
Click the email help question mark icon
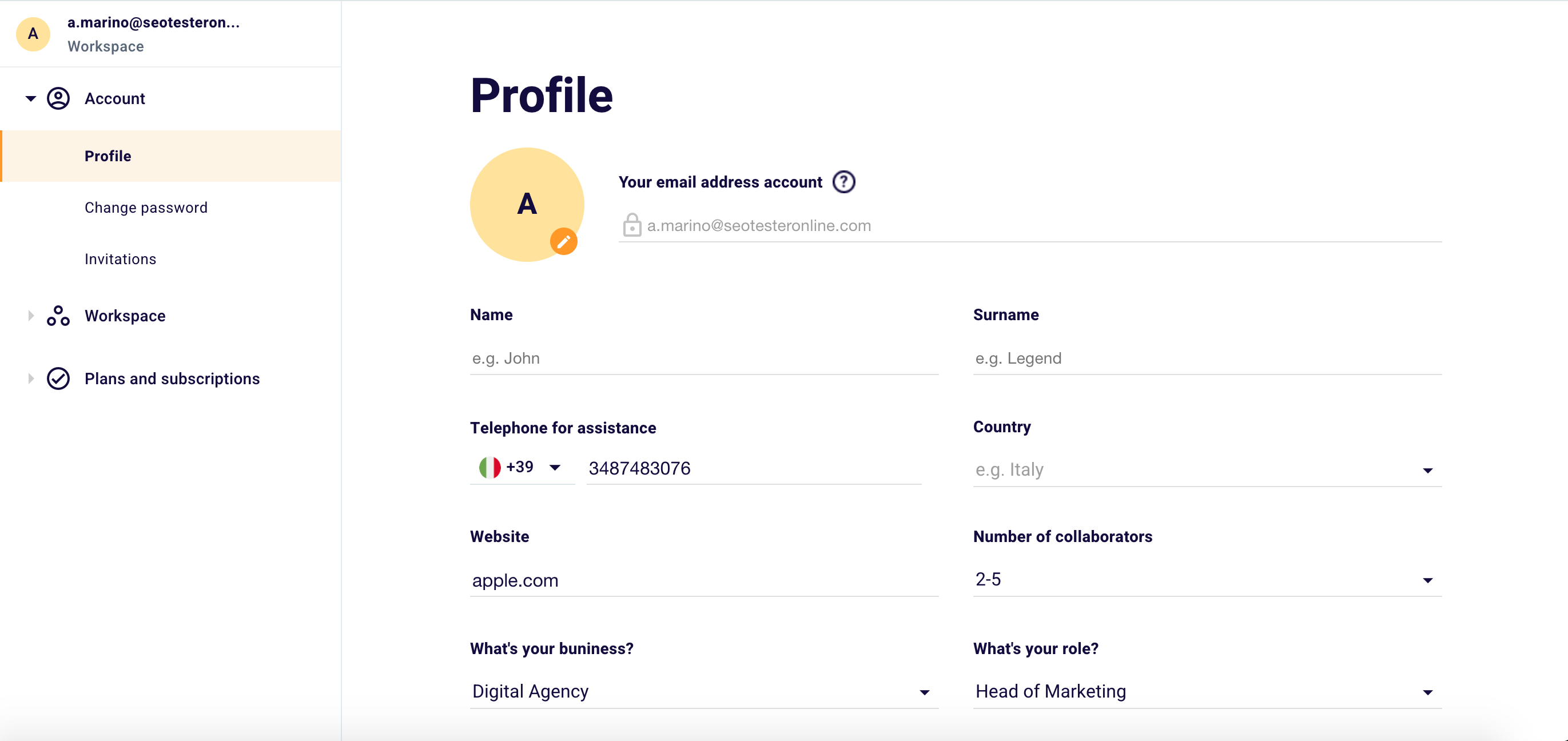tap(843, 182)
